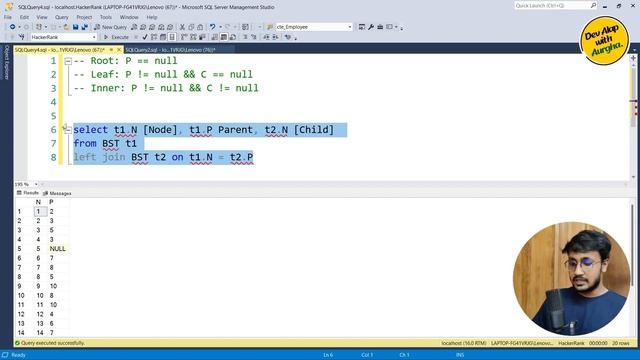Viewport: 640px width, 360px height.
Task: Open the document tab list dropdown arrow
Action: click(634, 50)
